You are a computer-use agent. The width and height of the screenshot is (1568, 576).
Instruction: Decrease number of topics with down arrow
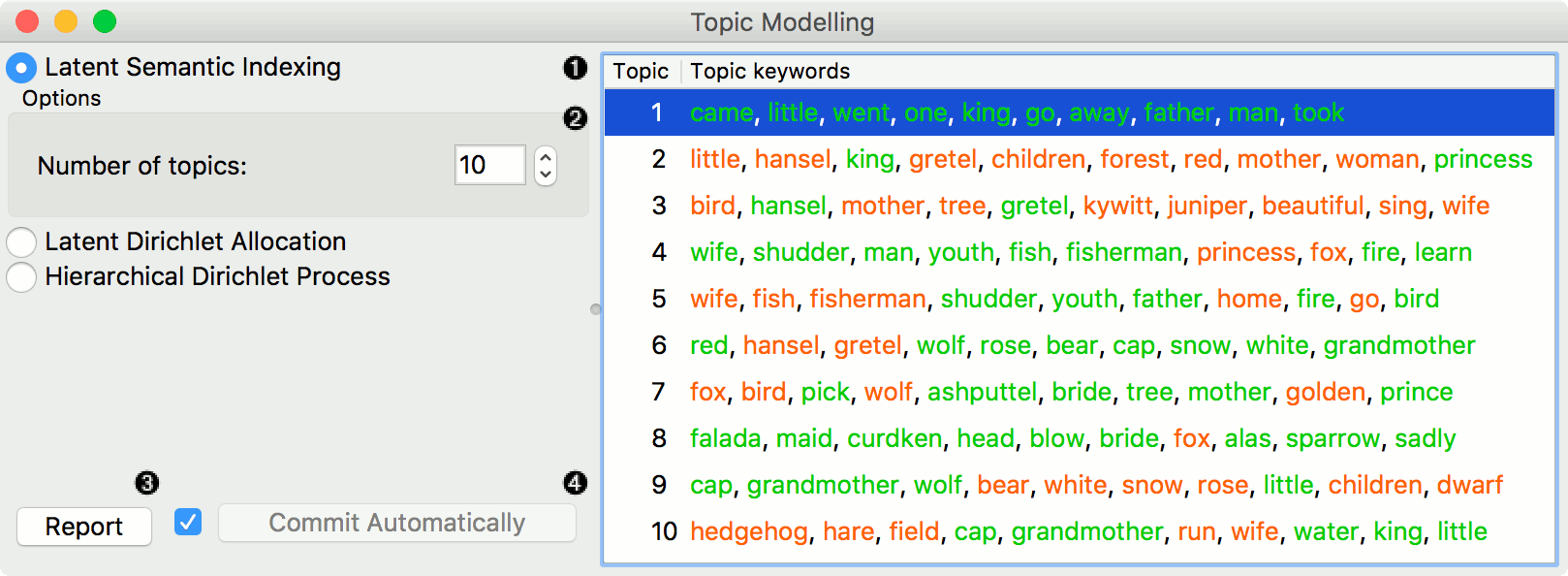[x=546, y=175]
